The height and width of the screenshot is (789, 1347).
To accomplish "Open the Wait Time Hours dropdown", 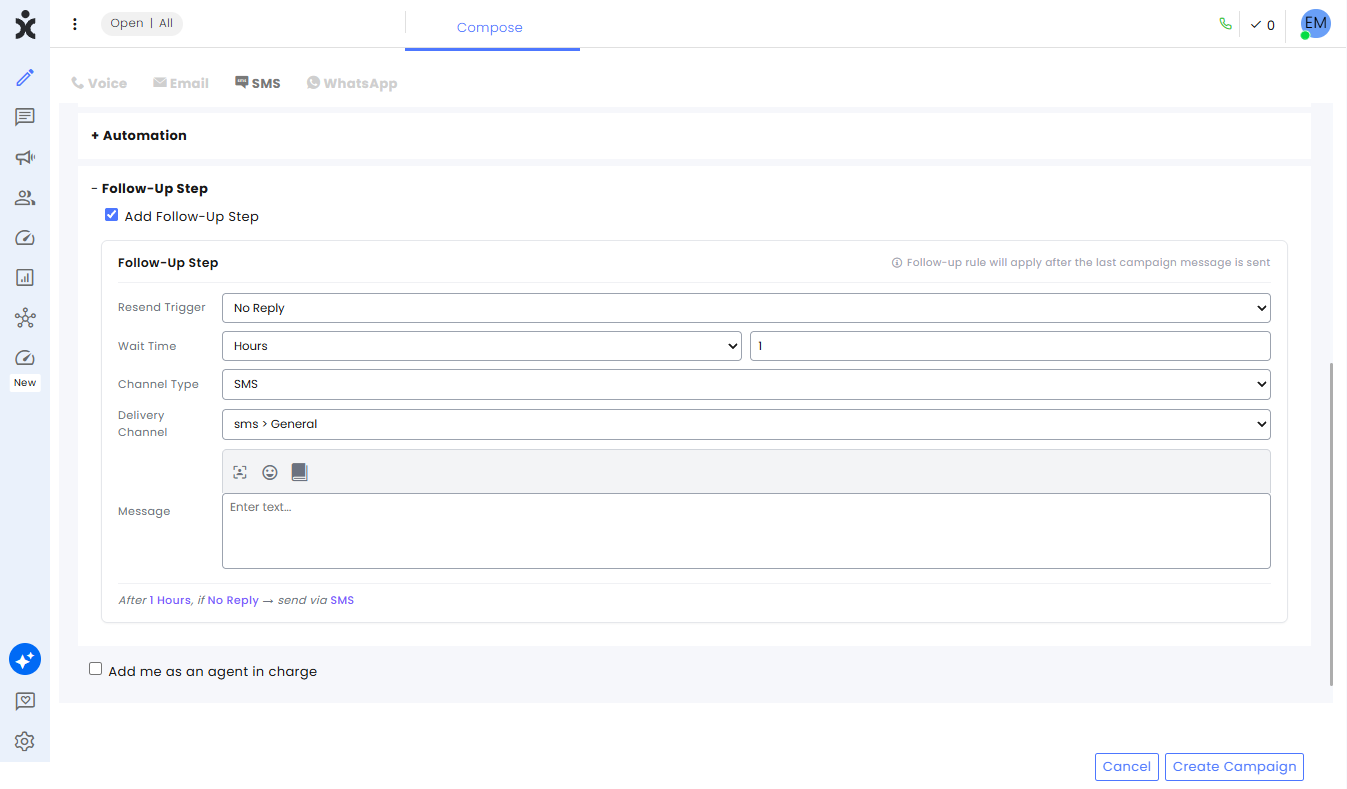I will click(x=482, y=346).
